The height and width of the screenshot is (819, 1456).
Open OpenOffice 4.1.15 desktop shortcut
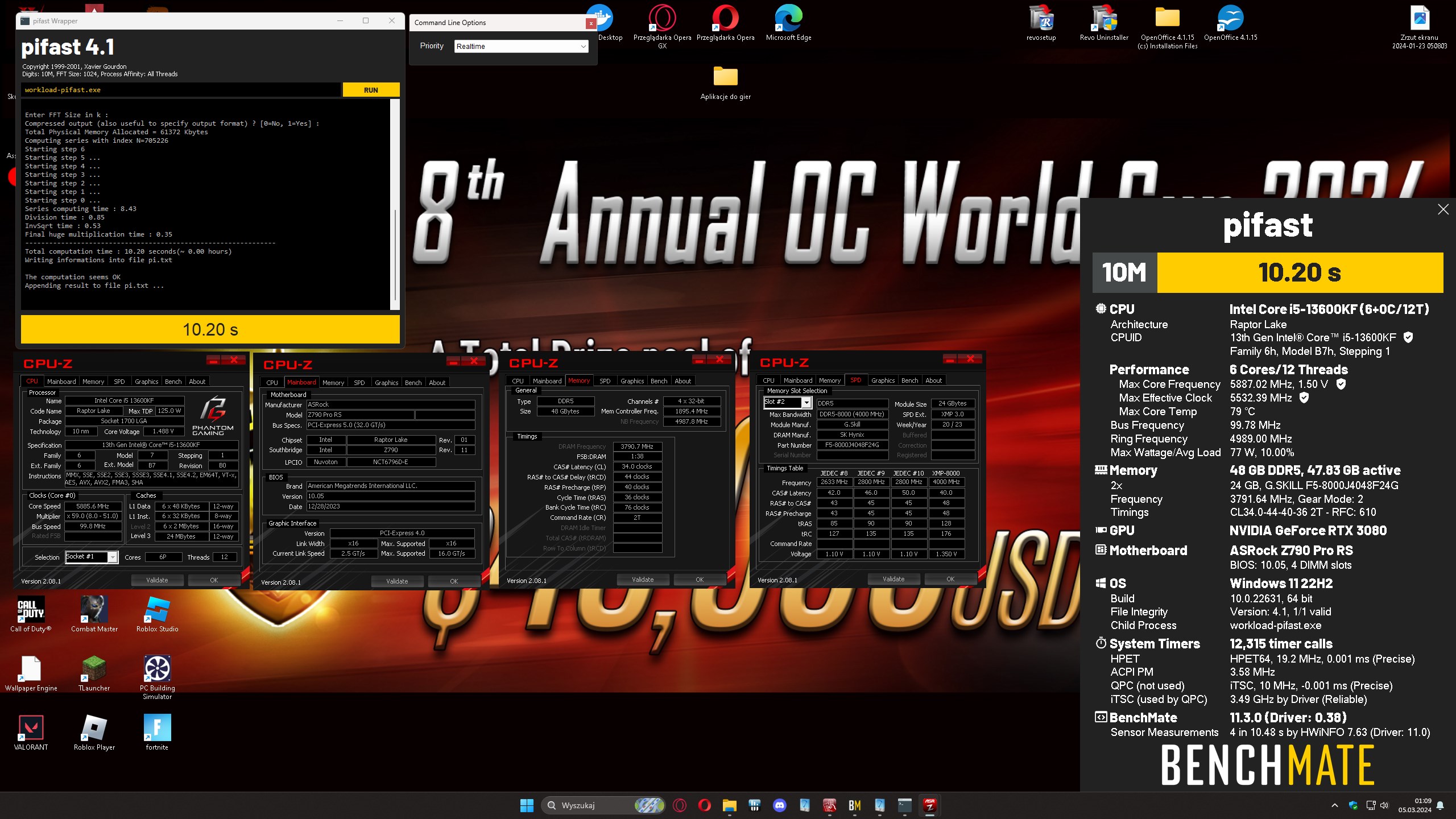point(1230,23)
